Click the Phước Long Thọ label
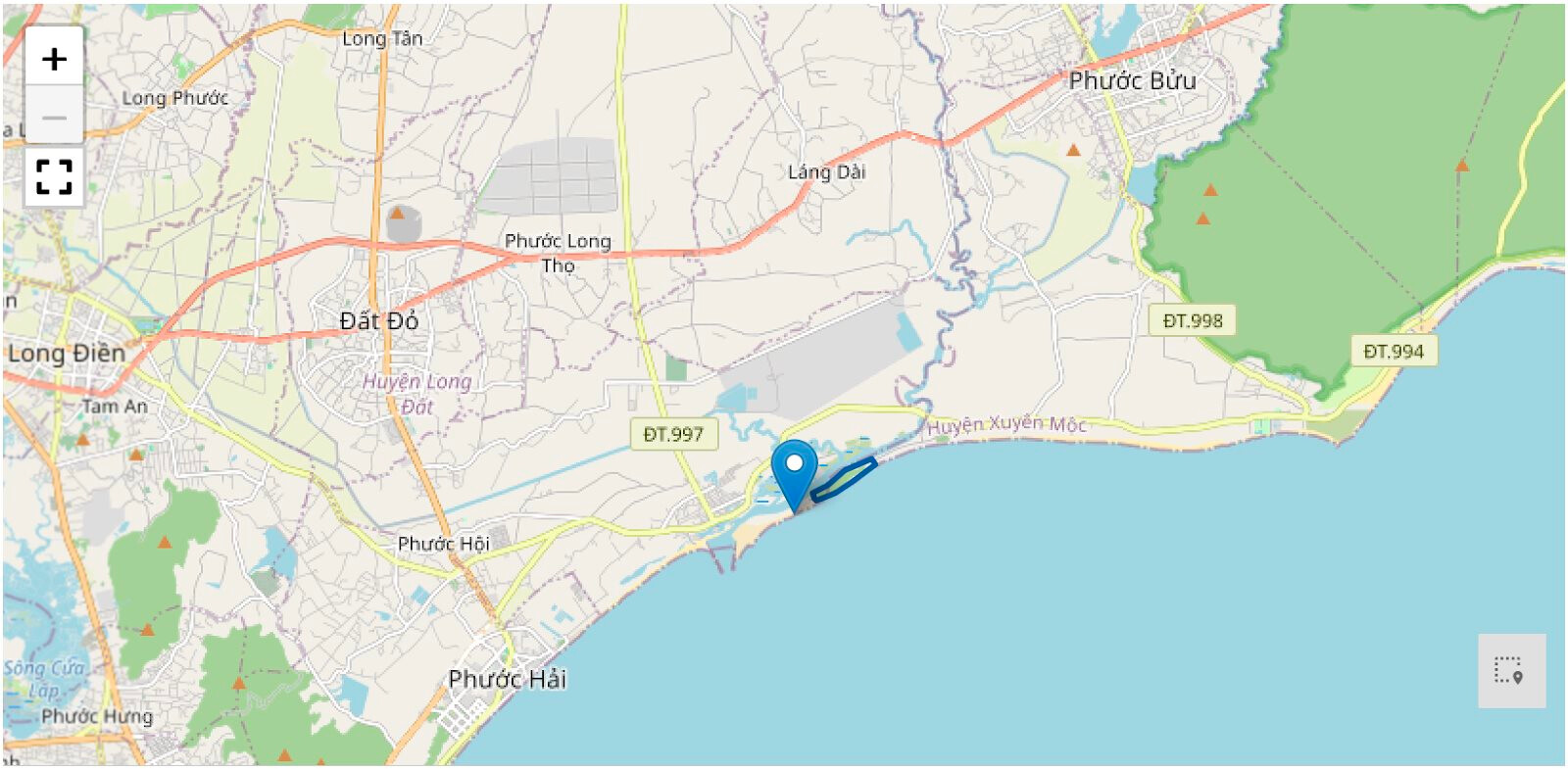The height and width of the screenshot is (769, 1568). 558,253
